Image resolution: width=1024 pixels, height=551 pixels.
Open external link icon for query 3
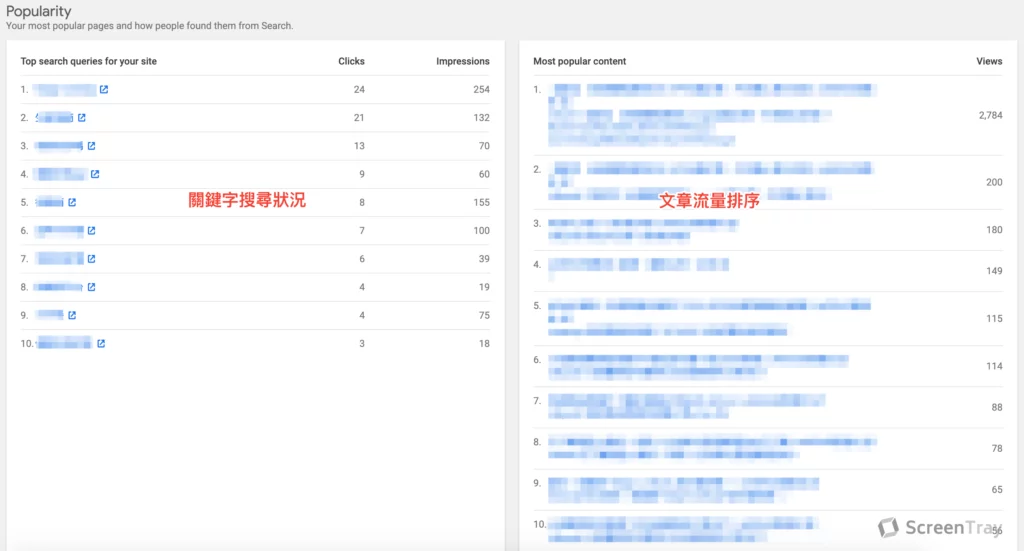(x=91, y=146)
